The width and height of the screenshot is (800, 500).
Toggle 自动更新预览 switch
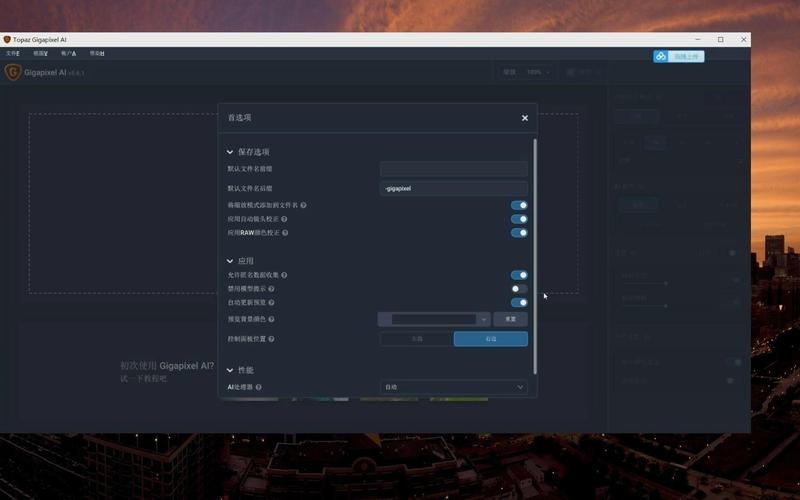tap(519, 303)
